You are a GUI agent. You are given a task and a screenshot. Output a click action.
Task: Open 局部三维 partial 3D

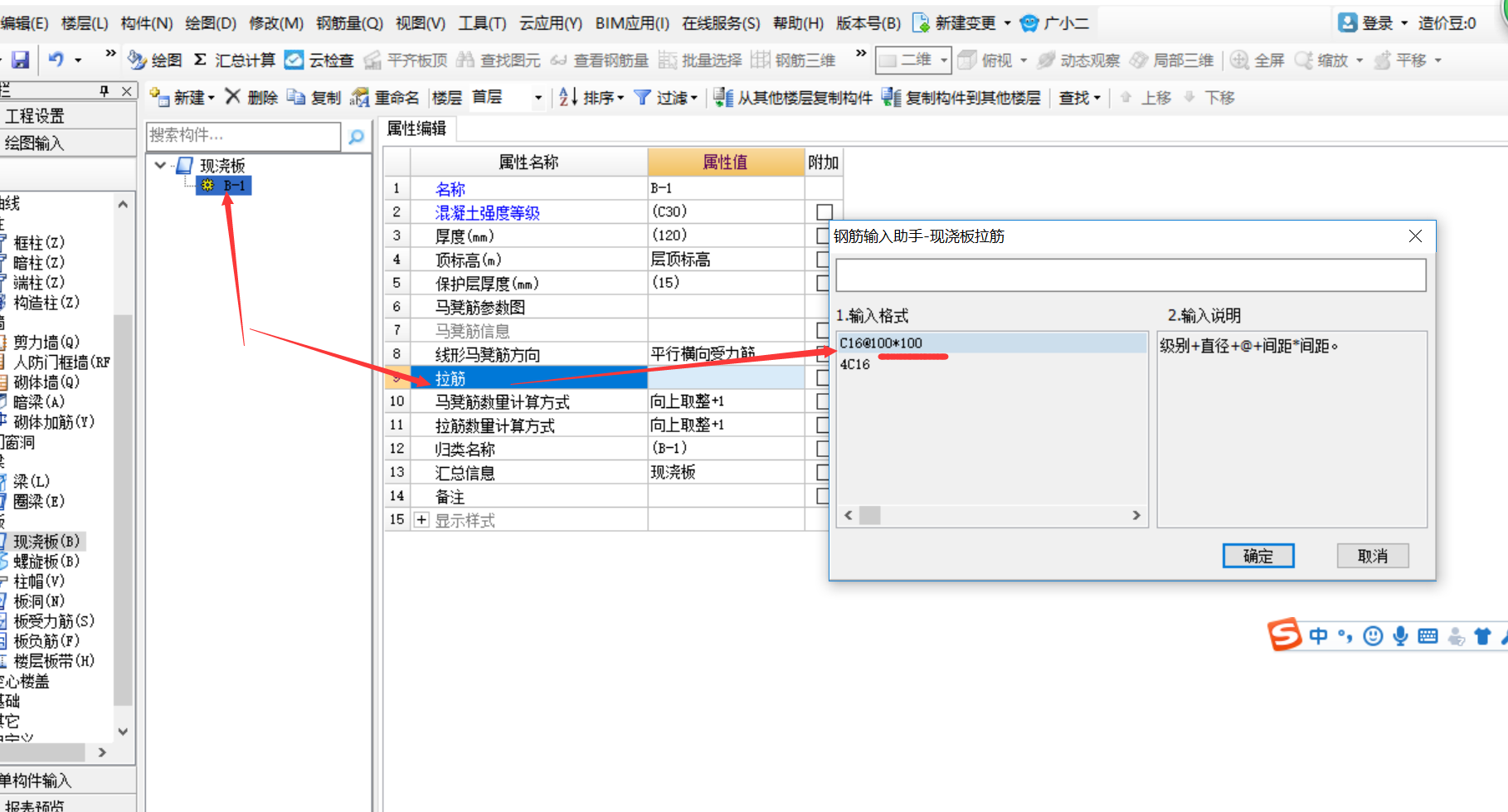(x=1172, y=60)
